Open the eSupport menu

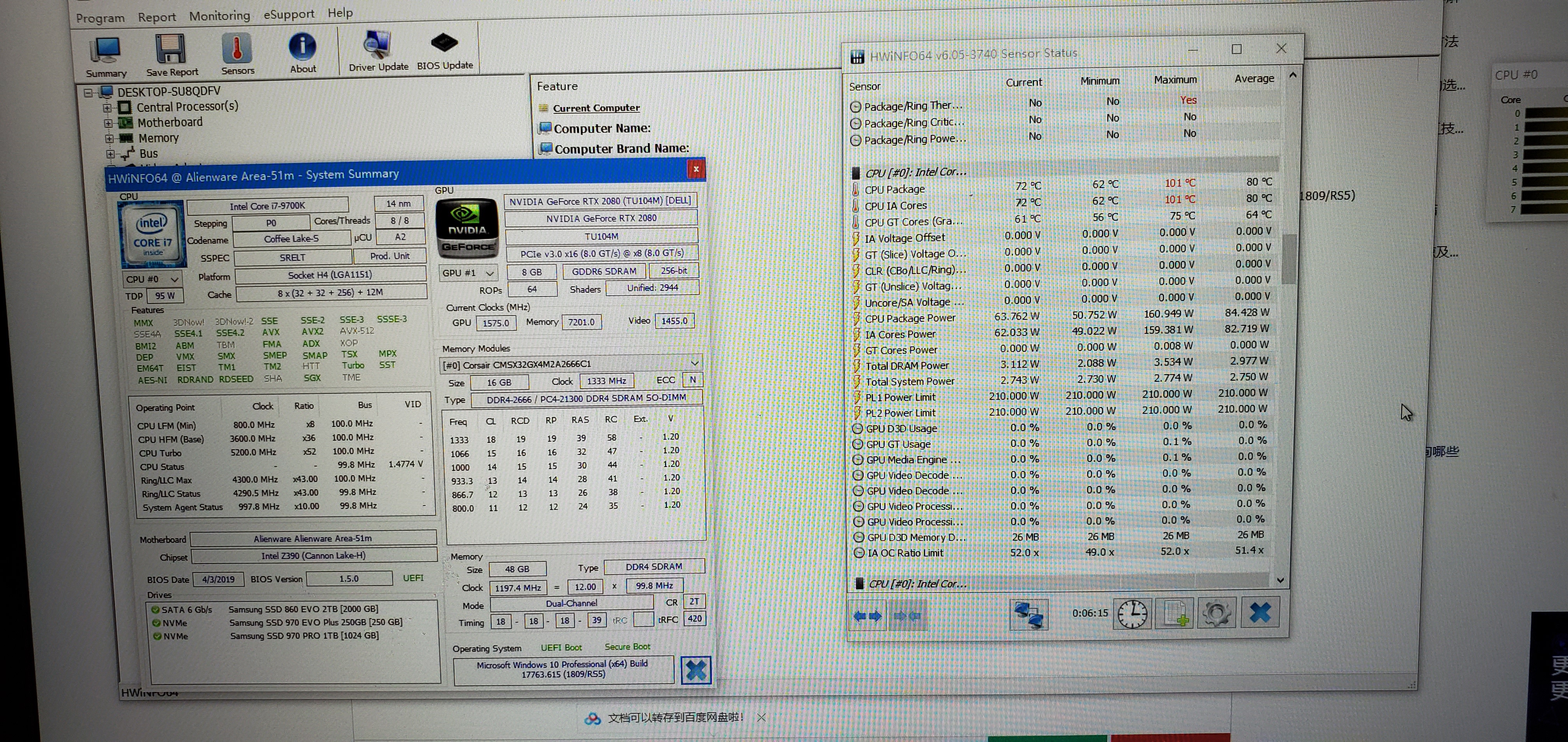tap(289, 13)
